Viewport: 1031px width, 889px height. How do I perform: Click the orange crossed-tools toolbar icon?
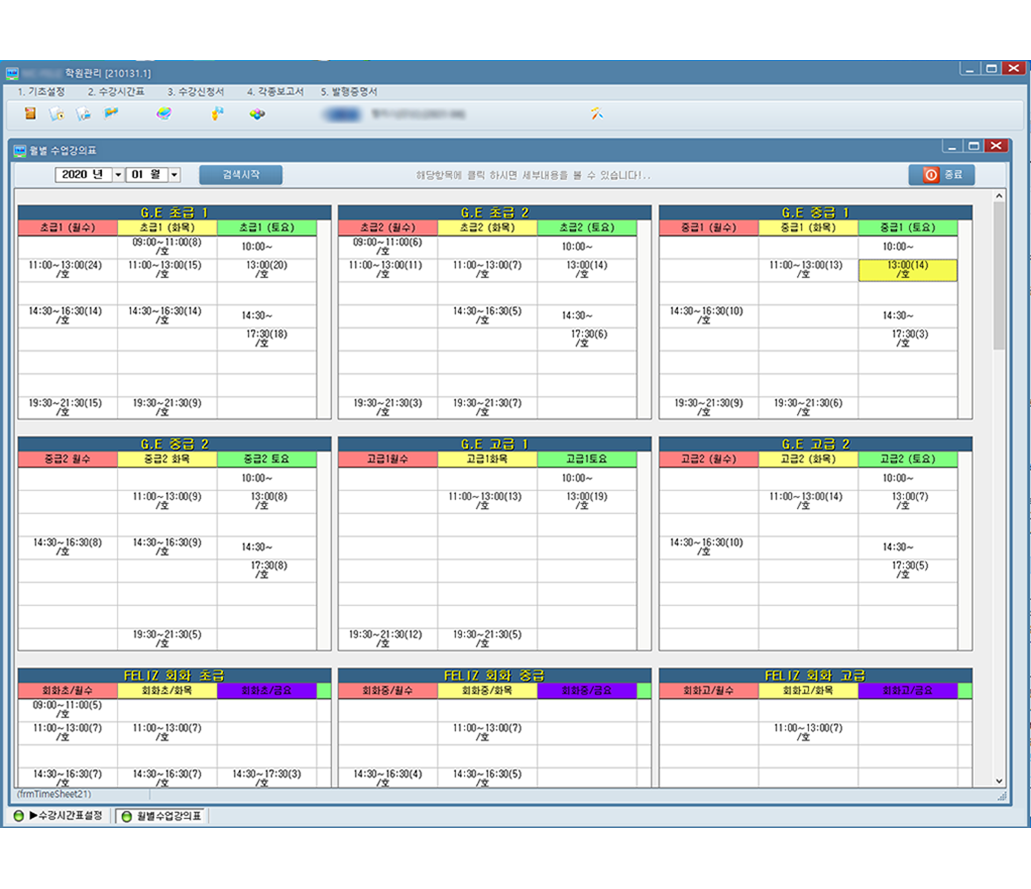pyautogui.click(x=597, y=114)
